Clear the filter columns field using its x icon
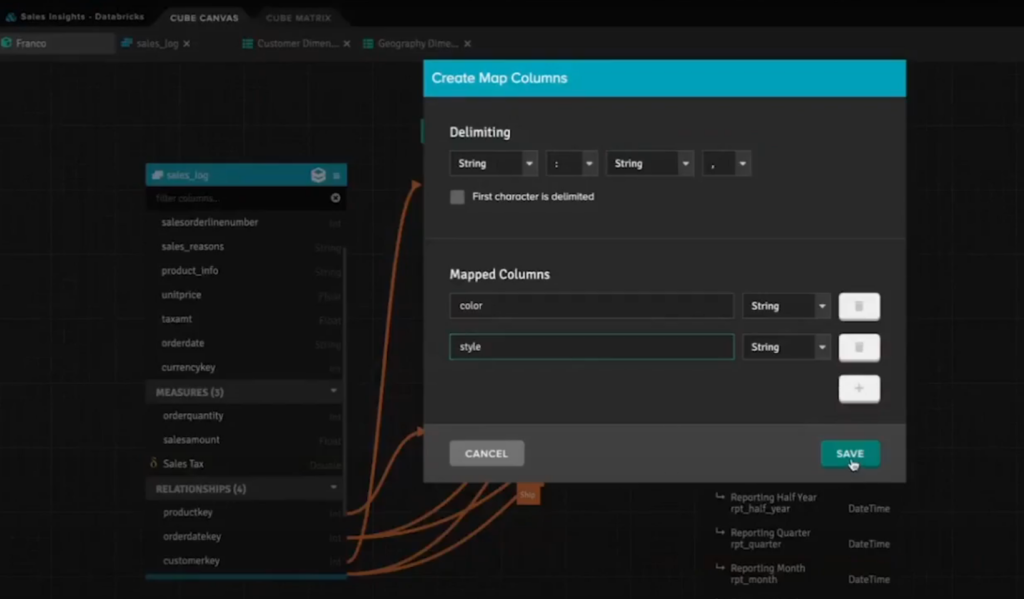This screenshot has height=599, width=1024. [x=333, y=197]
